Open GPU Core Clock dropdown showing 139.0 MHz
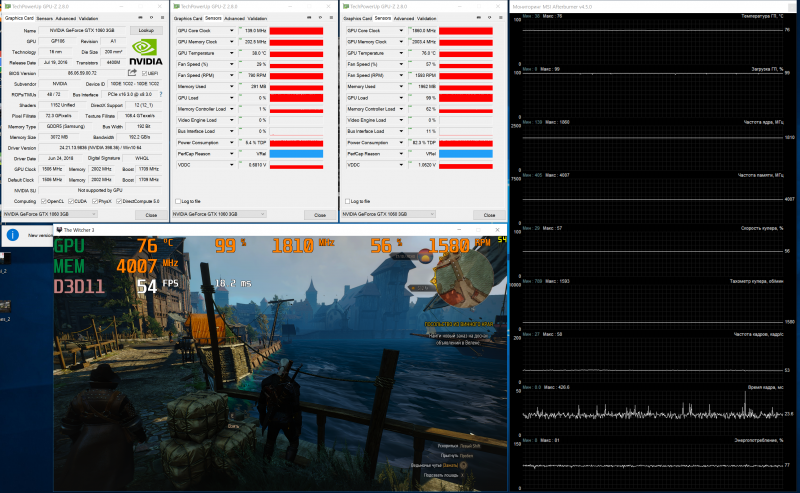Screen dimensions: 800x493 [x=232, y=31]
